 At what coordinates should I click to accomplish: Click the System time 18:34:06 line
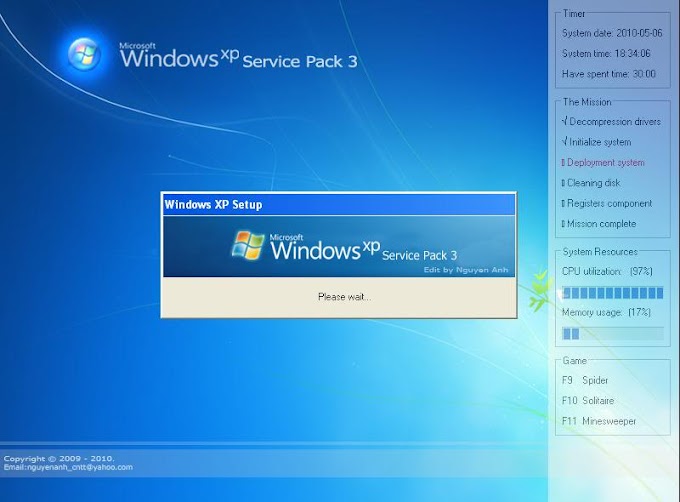(606, 53)
